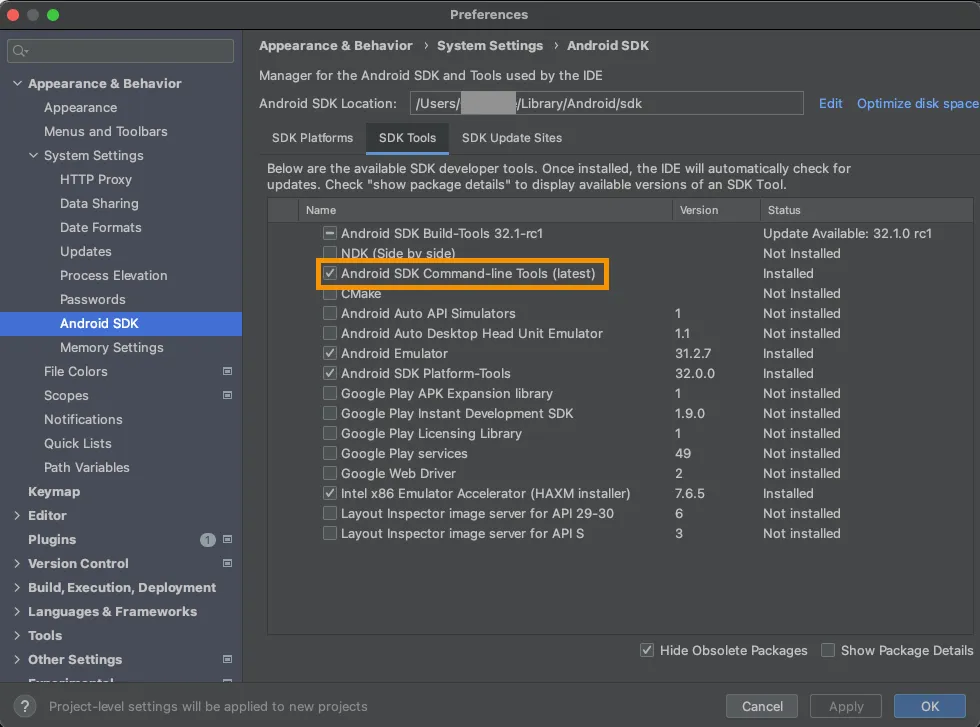Open Path Variables settings
The height and width of the screenshot is (727, 980).
tap(87, 467)
